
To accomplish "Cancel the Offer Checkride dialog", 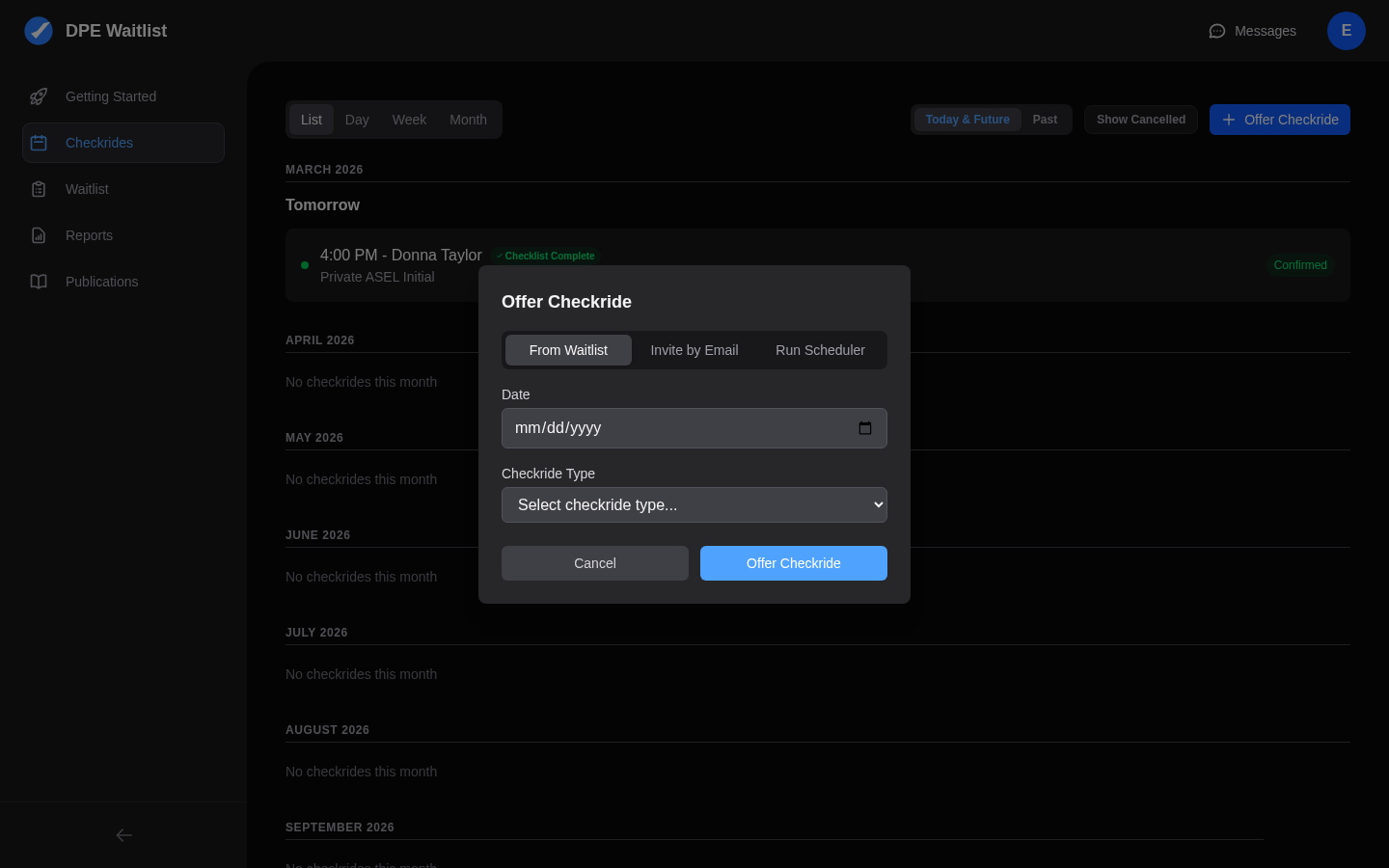I will pyautogui.click(x=595, y=563).
